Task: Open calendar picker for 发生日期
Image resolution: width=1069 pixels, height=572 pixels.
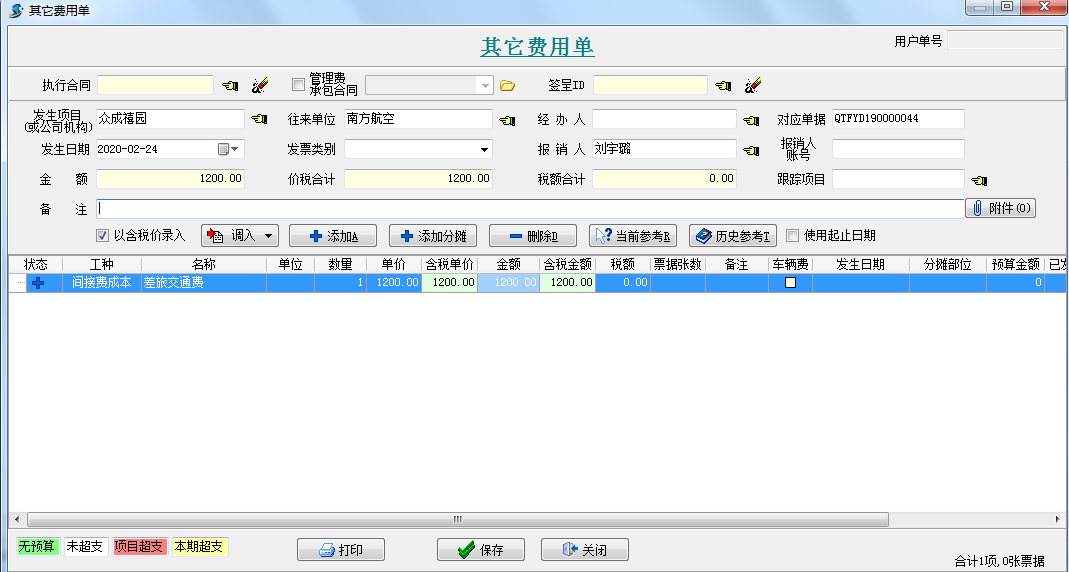Action: tap(228, 149)
